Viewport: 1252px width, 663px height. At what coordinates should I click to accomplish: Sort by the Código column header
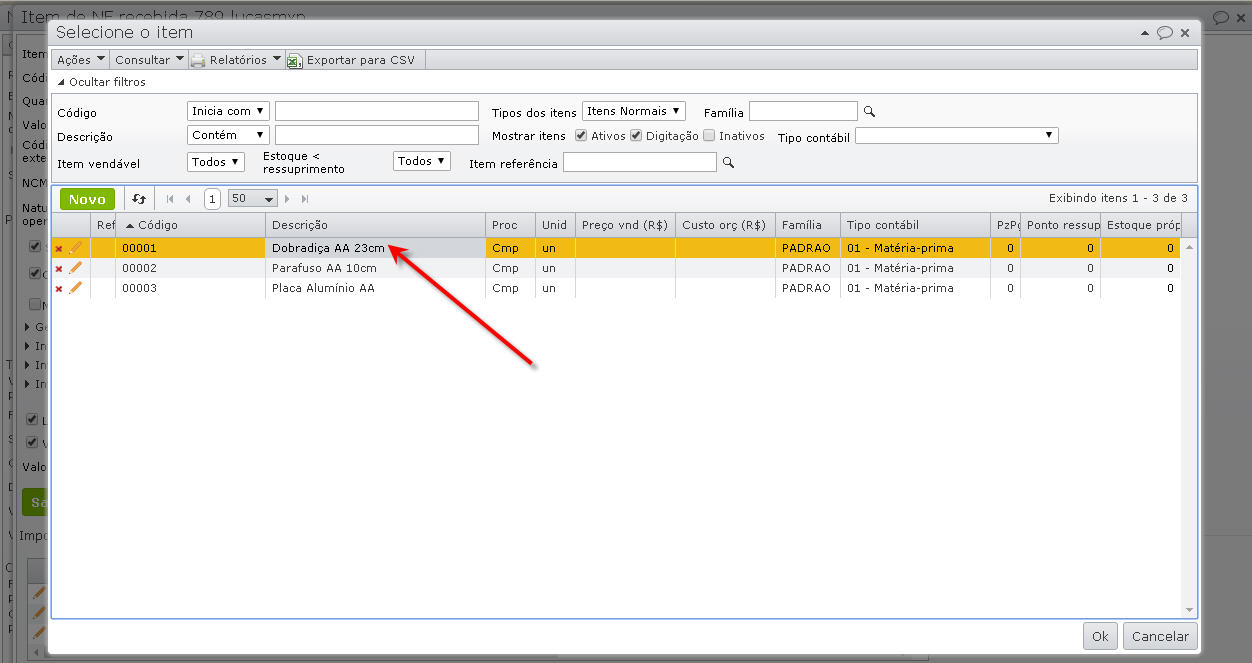pos(190,225)
